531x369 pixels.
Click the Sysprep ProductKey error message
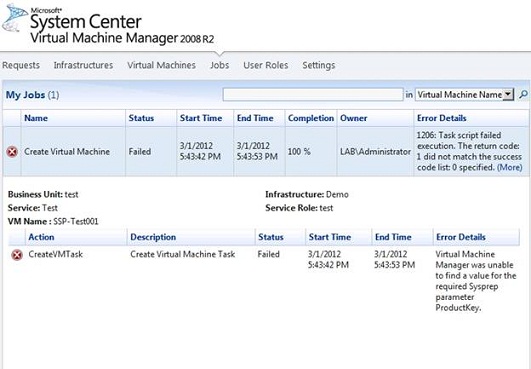tap(476, 281)
